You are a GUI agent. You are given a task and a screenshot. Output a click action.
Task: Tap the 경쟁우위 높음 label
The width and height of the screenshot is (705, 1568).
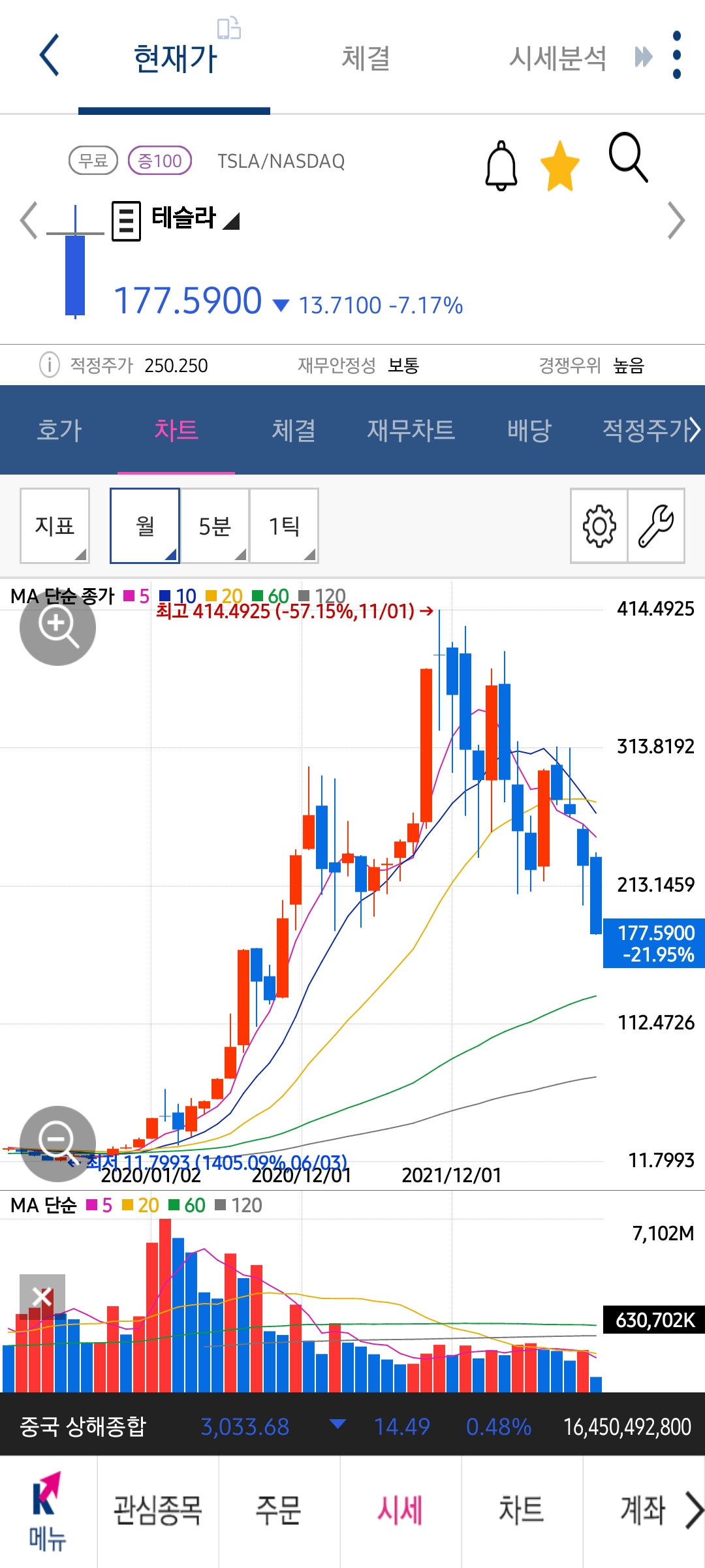coord(591,365)
